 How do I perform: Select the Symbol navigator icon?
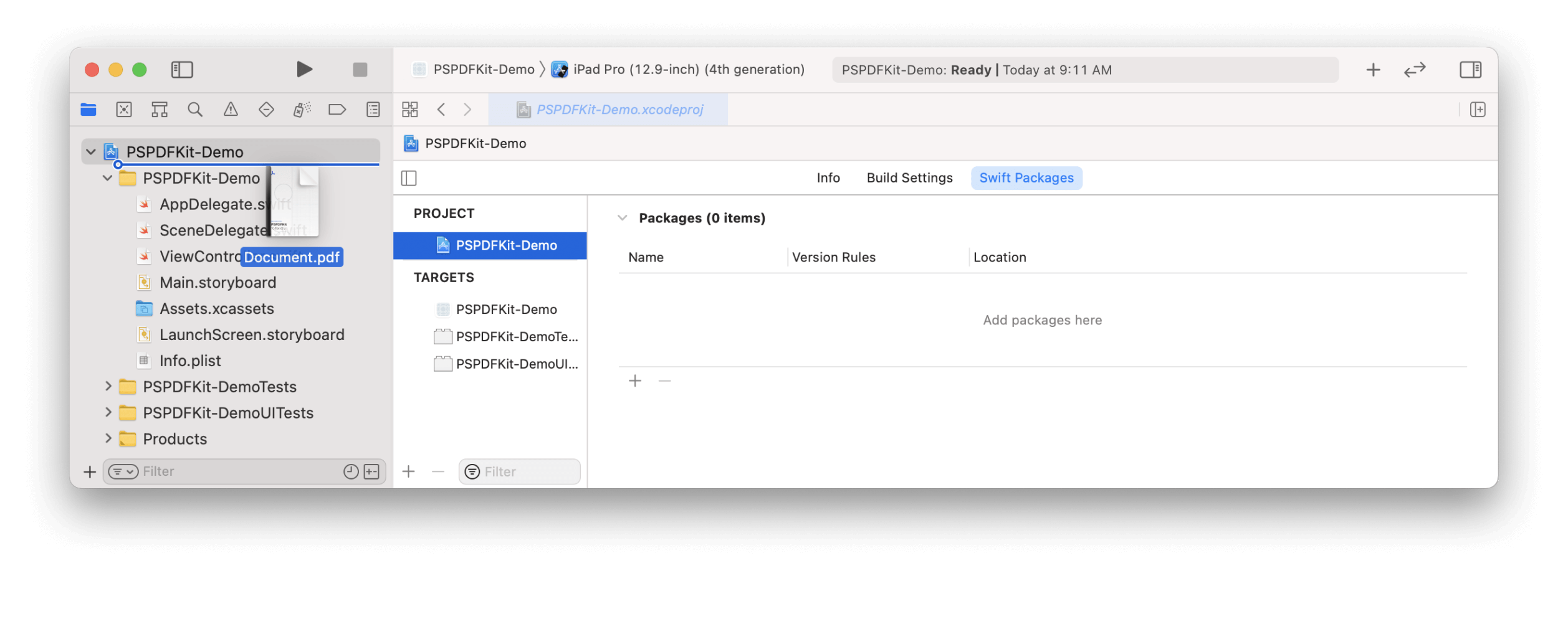pos(160,109)
